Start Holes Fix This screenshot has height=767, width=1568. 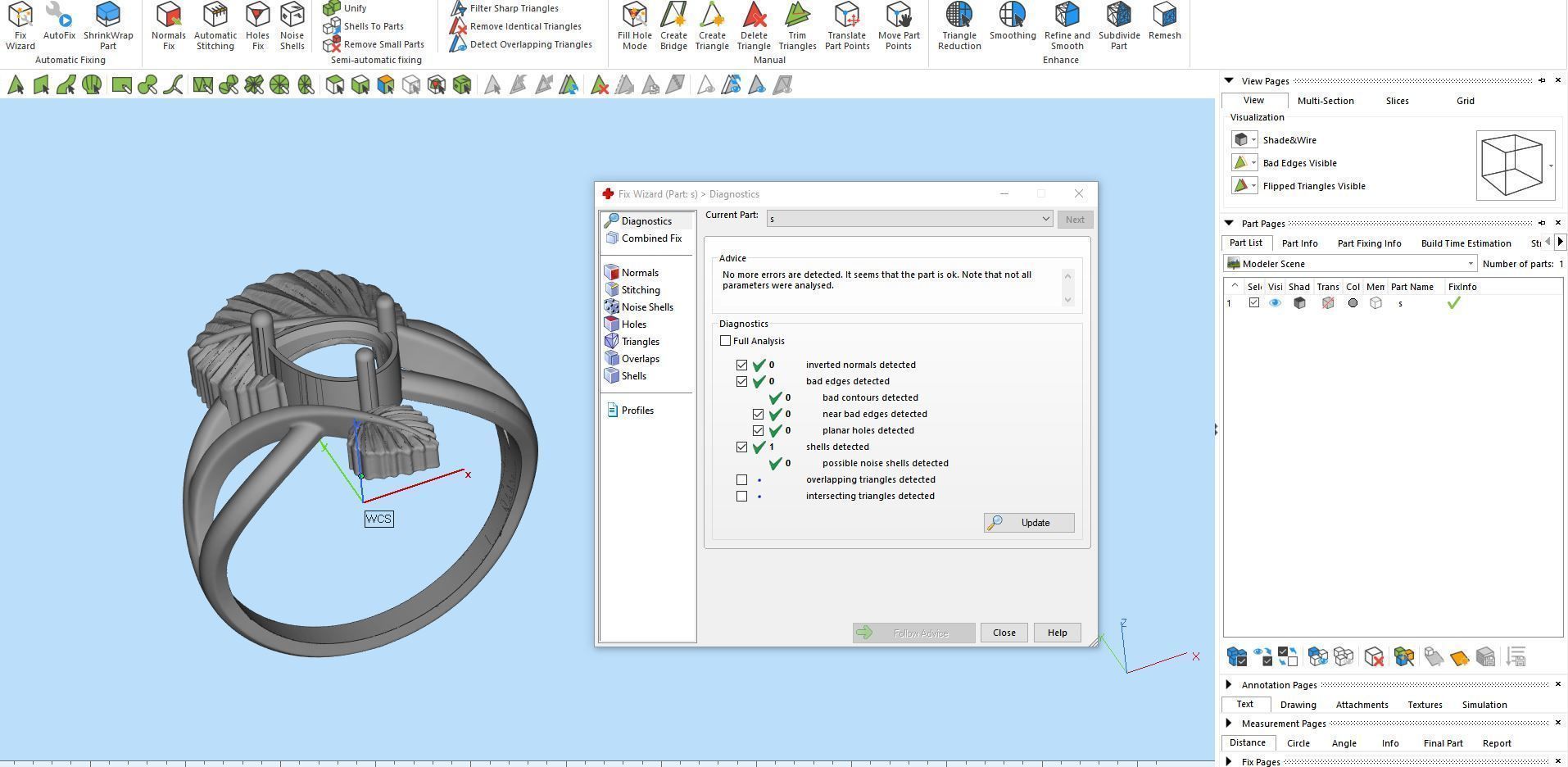257,25
